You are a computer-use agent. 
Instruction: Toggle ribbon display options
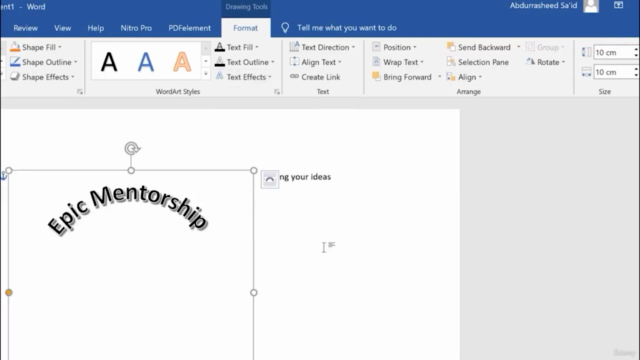(618, 5)
